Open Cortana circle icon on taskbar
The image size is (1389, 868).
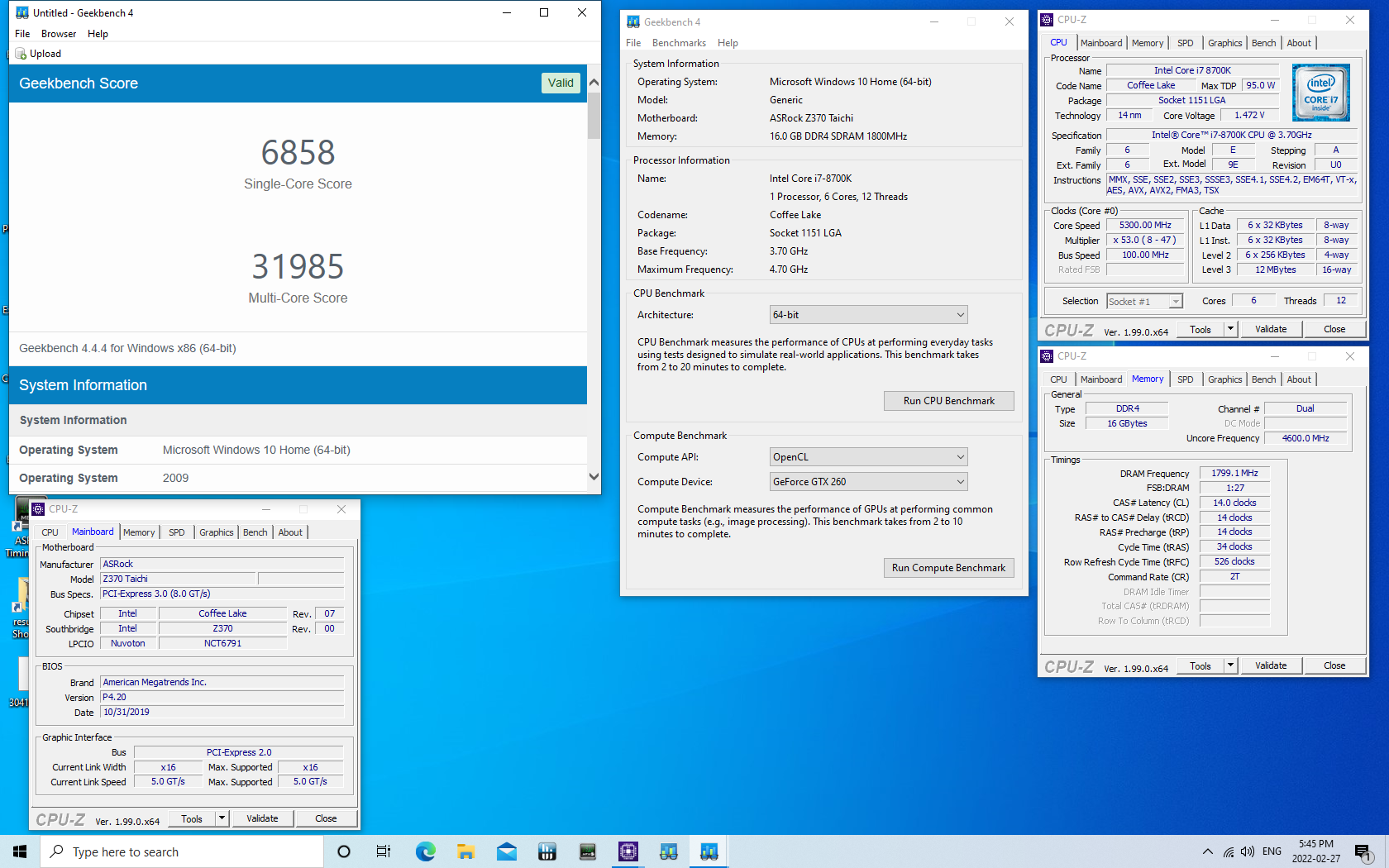coord(344,851)
